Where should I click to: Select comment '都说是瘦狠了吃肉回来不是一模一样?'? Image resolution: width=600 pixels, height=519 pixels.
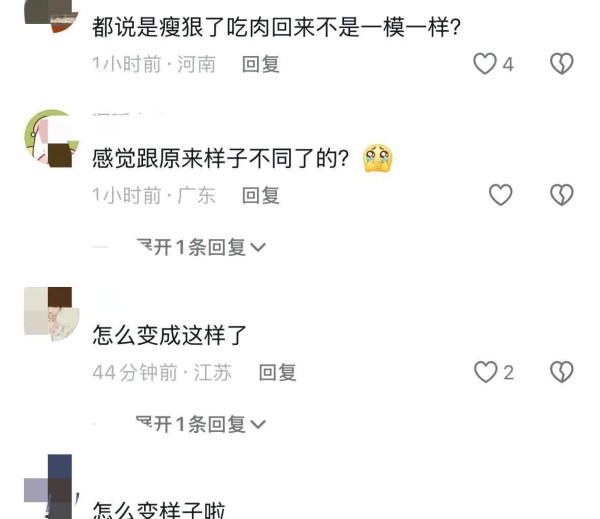[276, 27]
